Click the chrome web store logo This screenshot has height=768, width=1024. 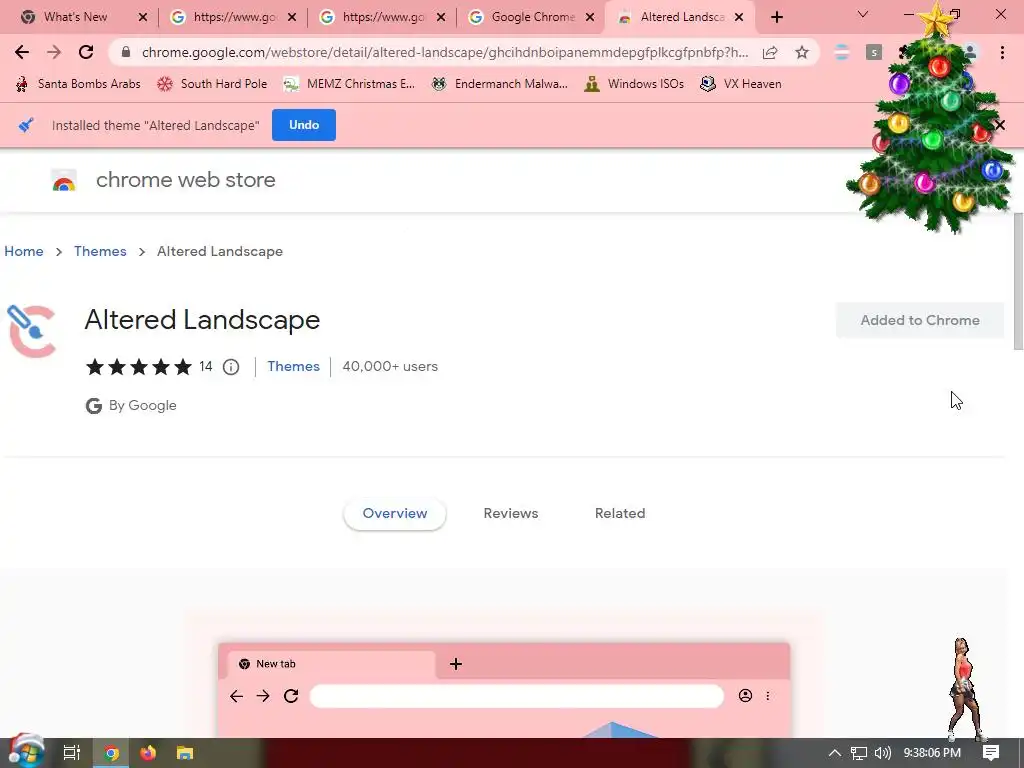(64, 180)
